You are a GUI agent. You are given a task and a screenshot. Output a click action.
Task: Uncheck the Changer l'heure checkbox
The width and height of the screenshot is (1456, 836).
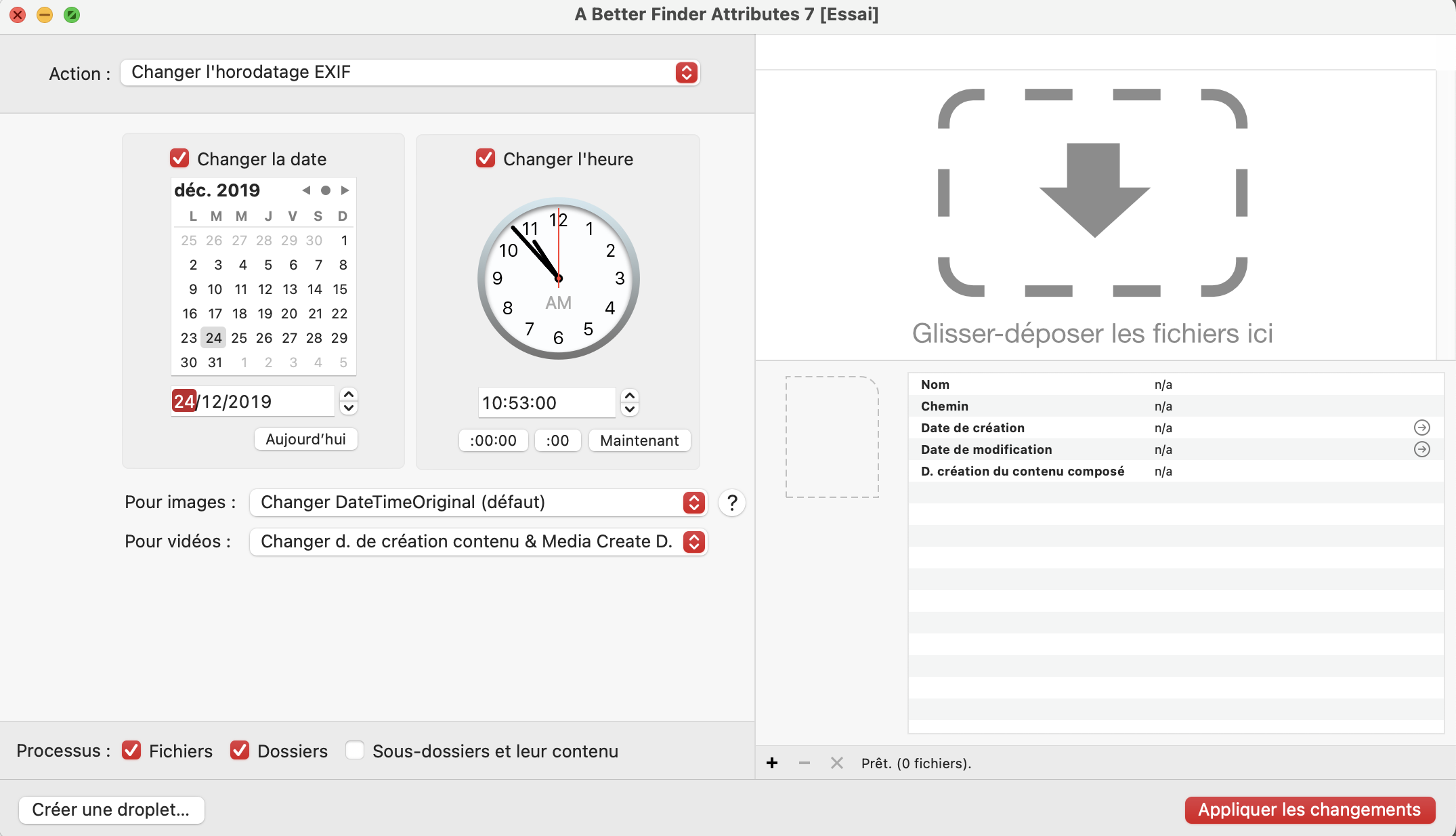[486, 159]
